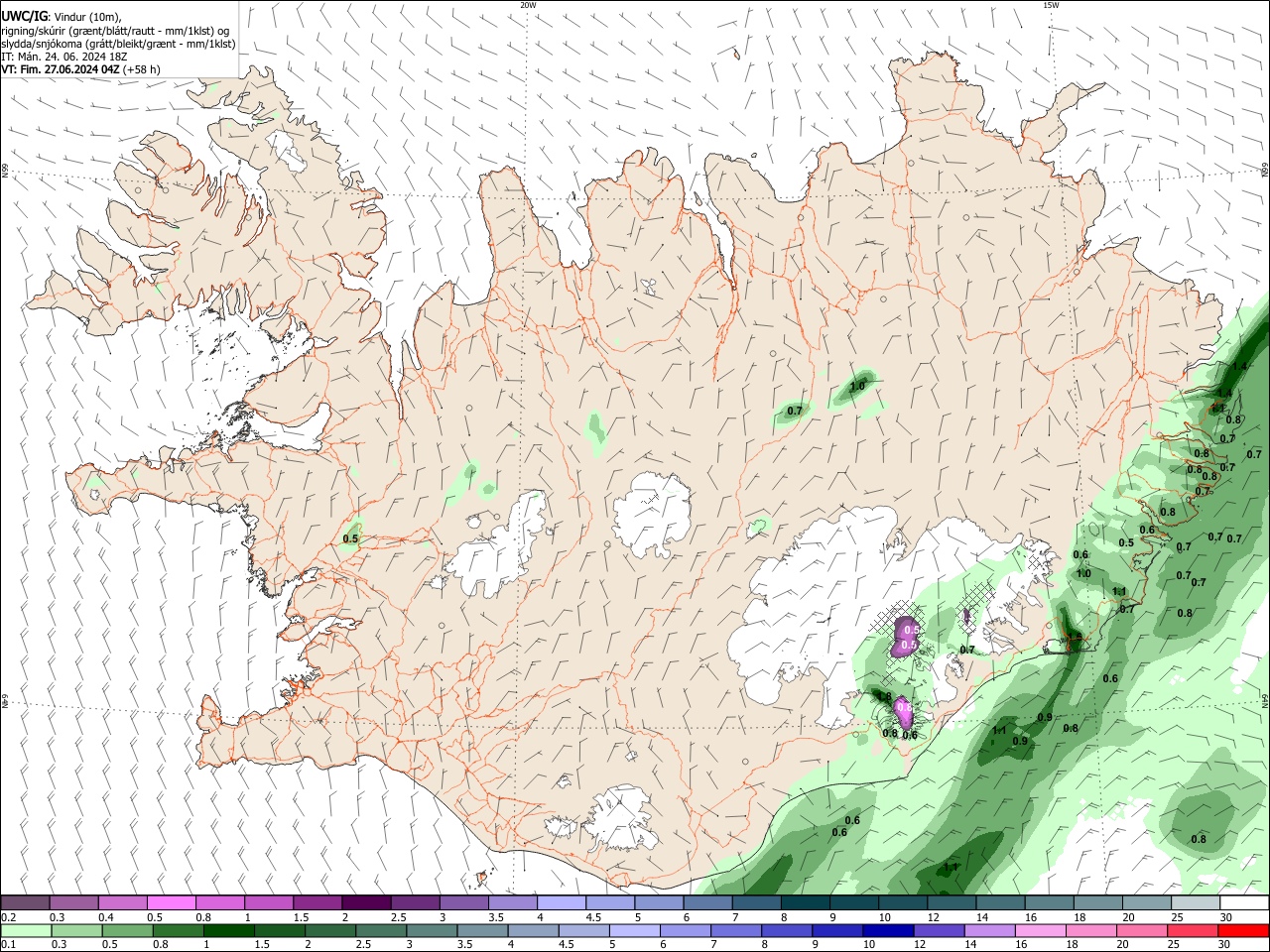Pick the darkest green swatch labeled 1
1270x952 pixels.
(x=230, y=931)
